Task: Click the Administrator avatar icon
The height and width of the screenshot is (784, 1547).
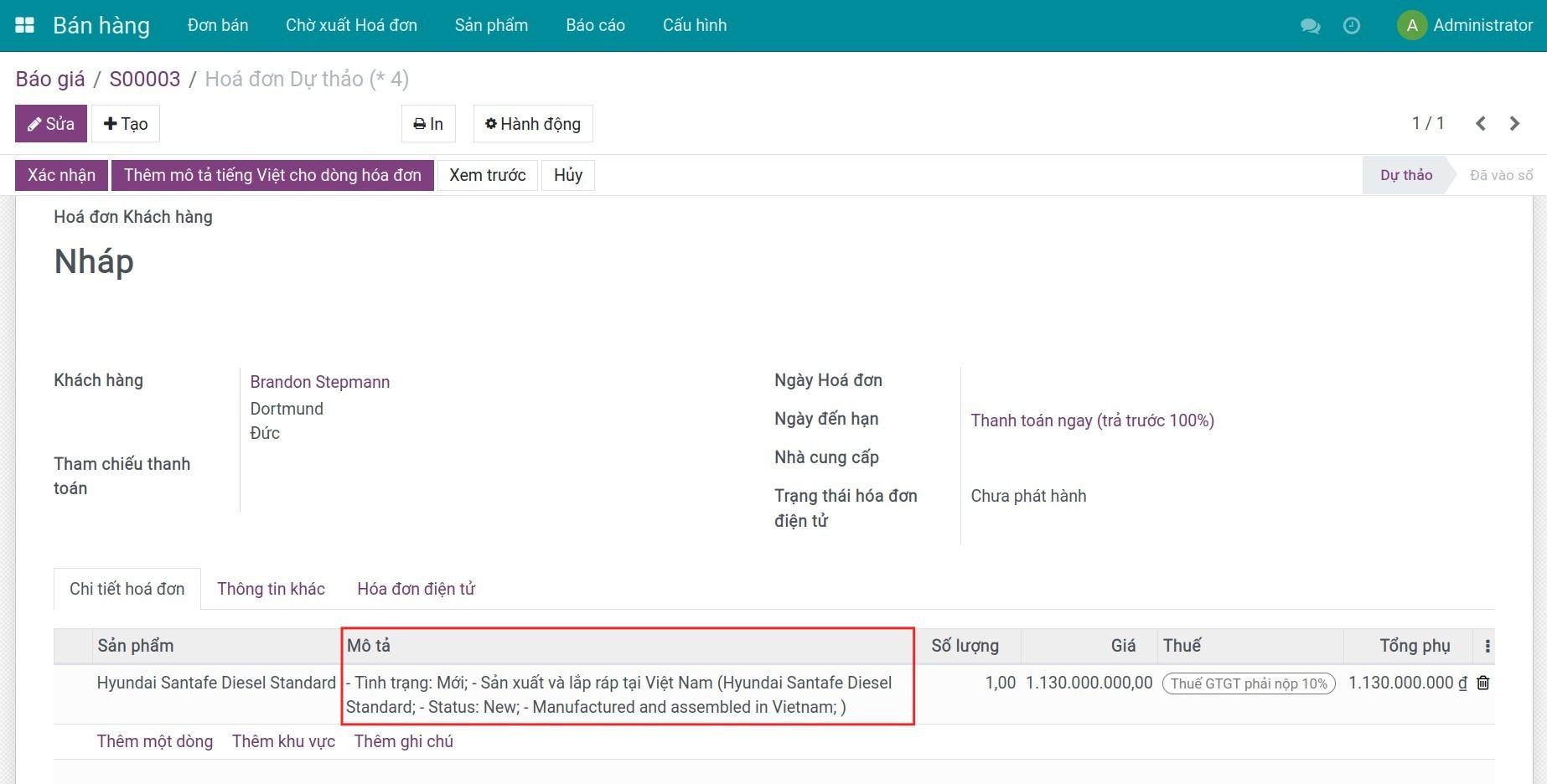Action: click(1412, 25)
